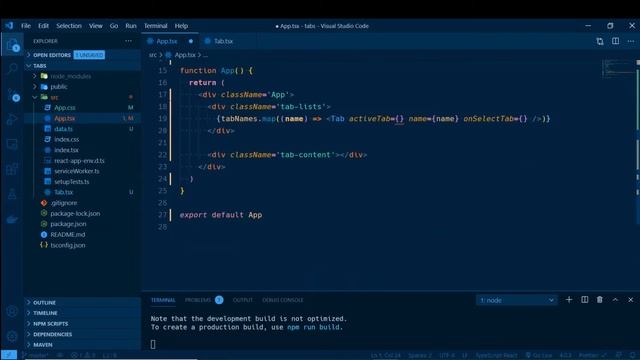Screen dimensions: 640x360
Task: Collapse the TABS project folder section
Action: coord(40,66)
